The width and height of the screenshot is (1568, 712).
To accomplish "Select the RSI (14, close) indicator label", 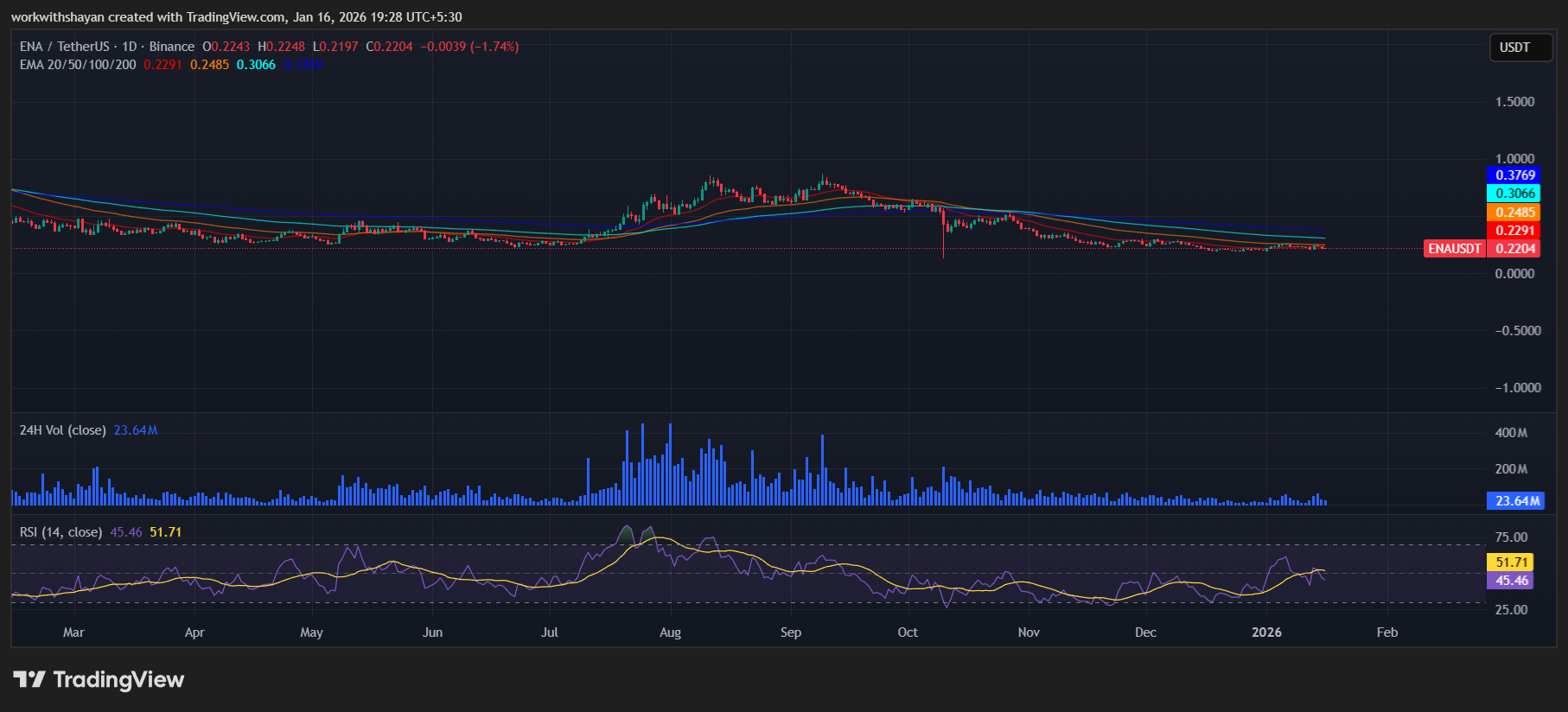I will (x=61, y=532).
